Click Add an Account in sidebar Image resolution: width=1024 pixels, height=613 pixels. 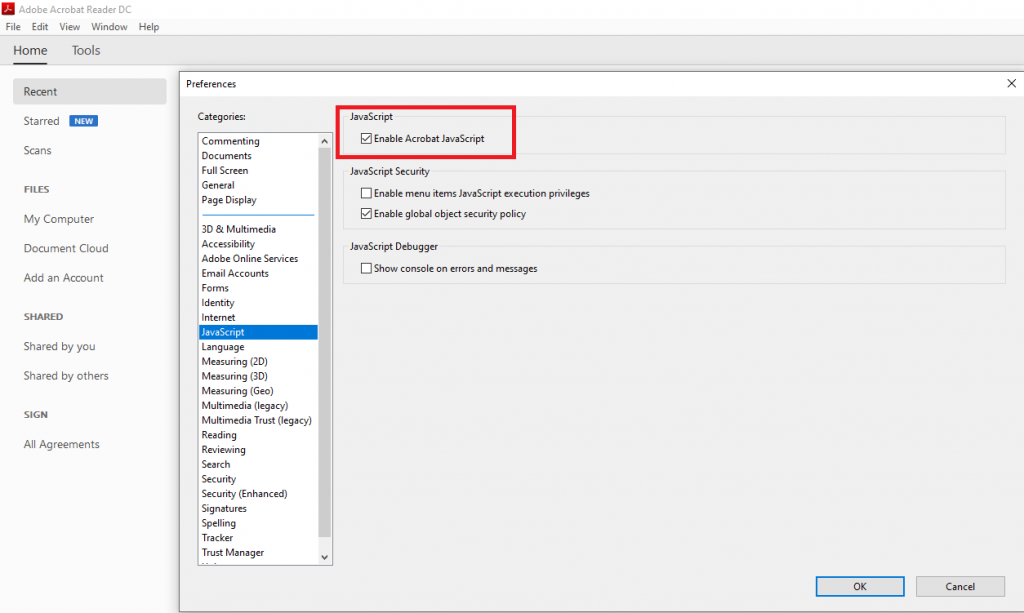pos(63,277)
